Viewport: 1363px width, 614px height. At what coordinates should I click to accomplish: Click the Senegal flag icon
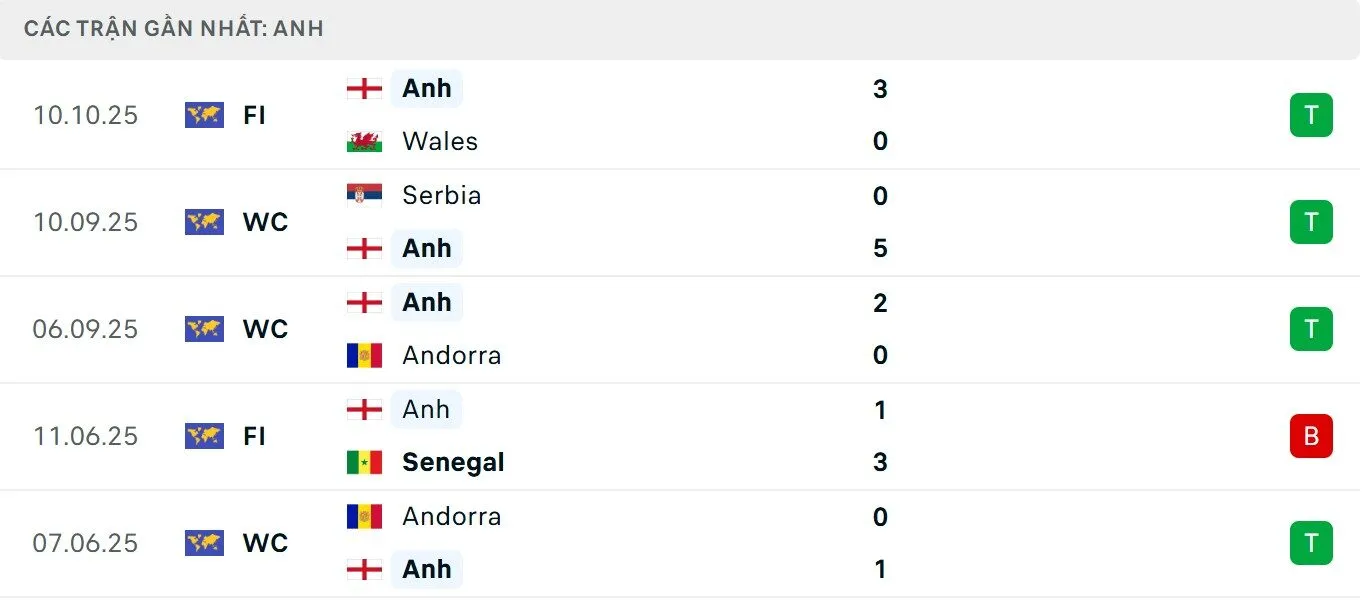364,462
